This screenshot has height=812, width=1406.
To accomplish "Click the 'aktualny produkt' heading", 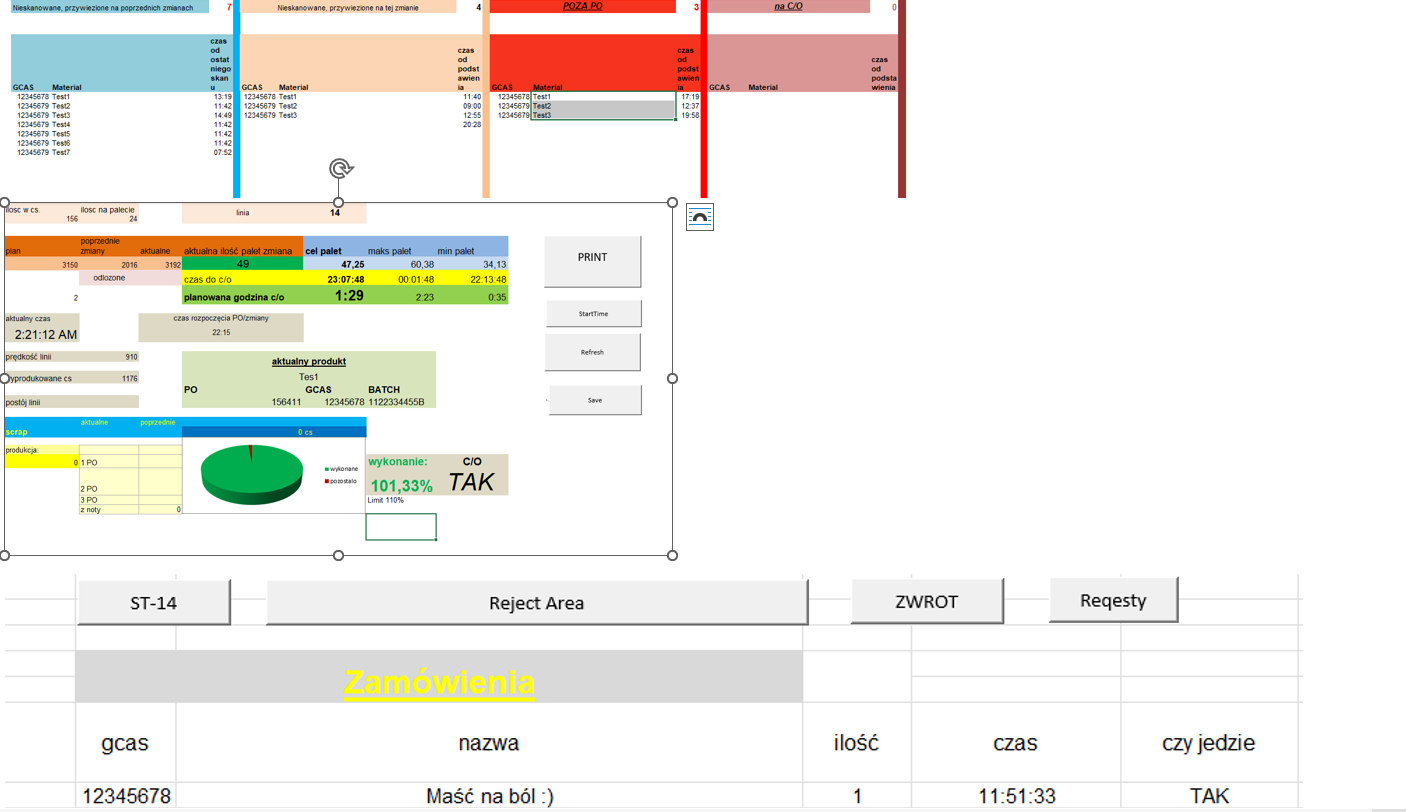I will click(309, 361).
